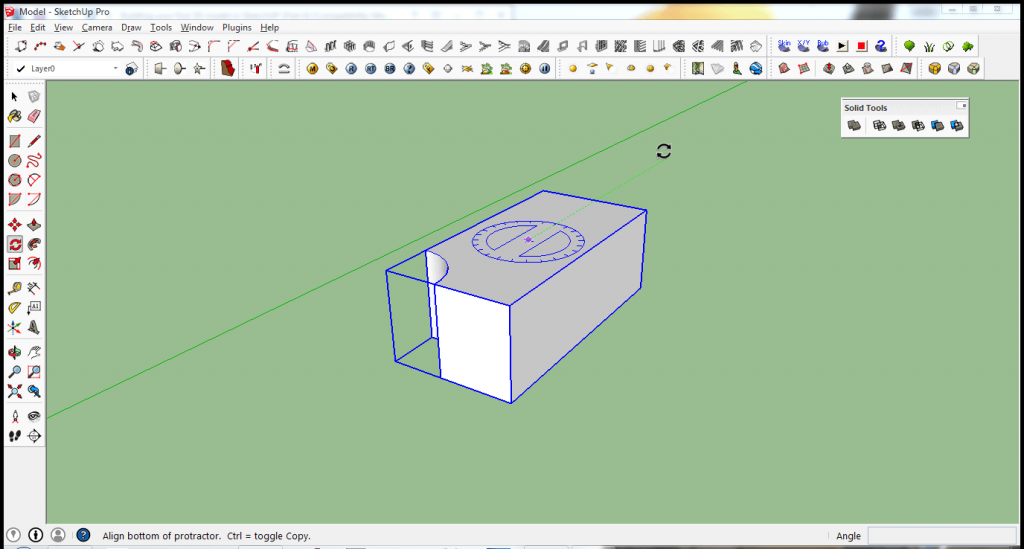The height and width of the screenshot is (549, 1024).
Task: Select the Push/Pull tool
Action: coord(34,225)
